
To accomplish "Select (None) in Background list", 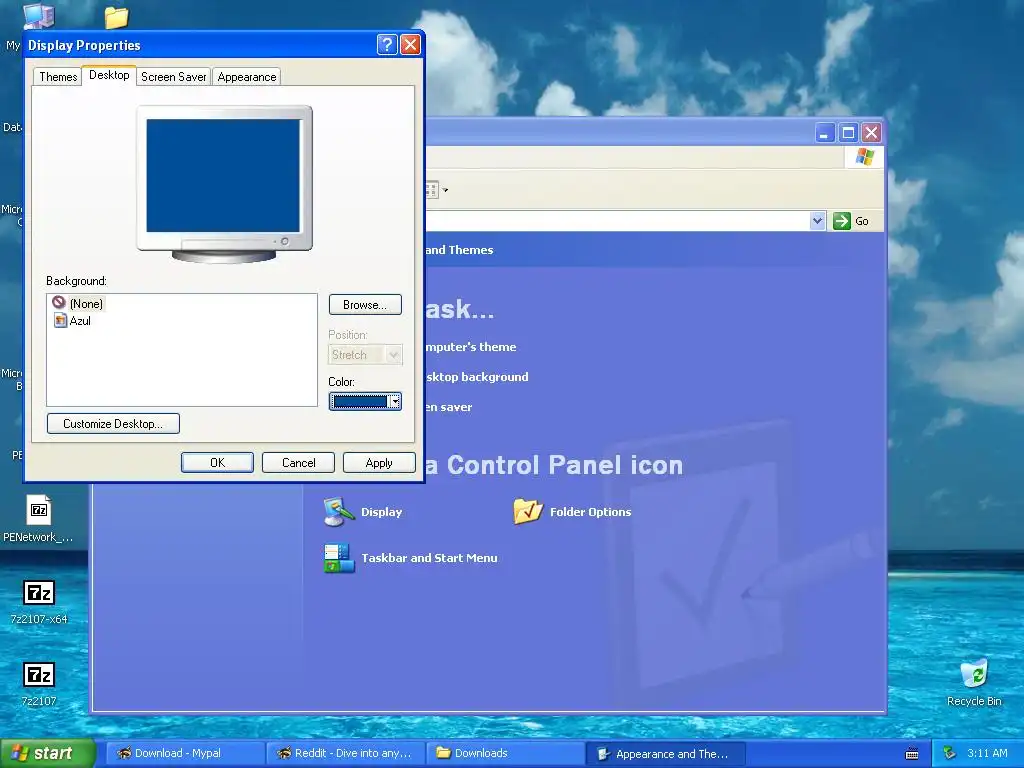I will [78, 303].
